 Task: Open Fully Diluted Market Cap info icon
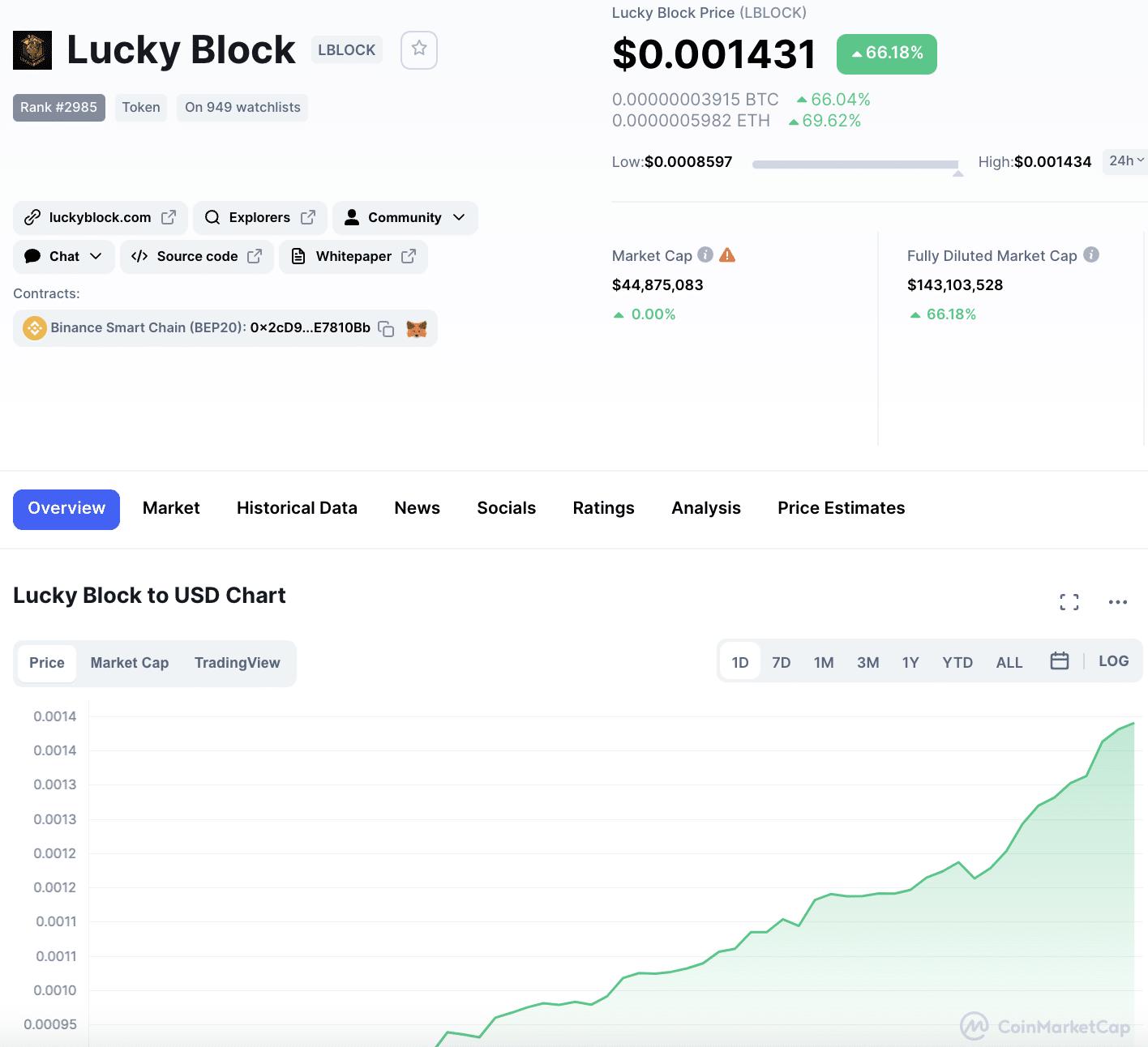(x=1091, y=254)
